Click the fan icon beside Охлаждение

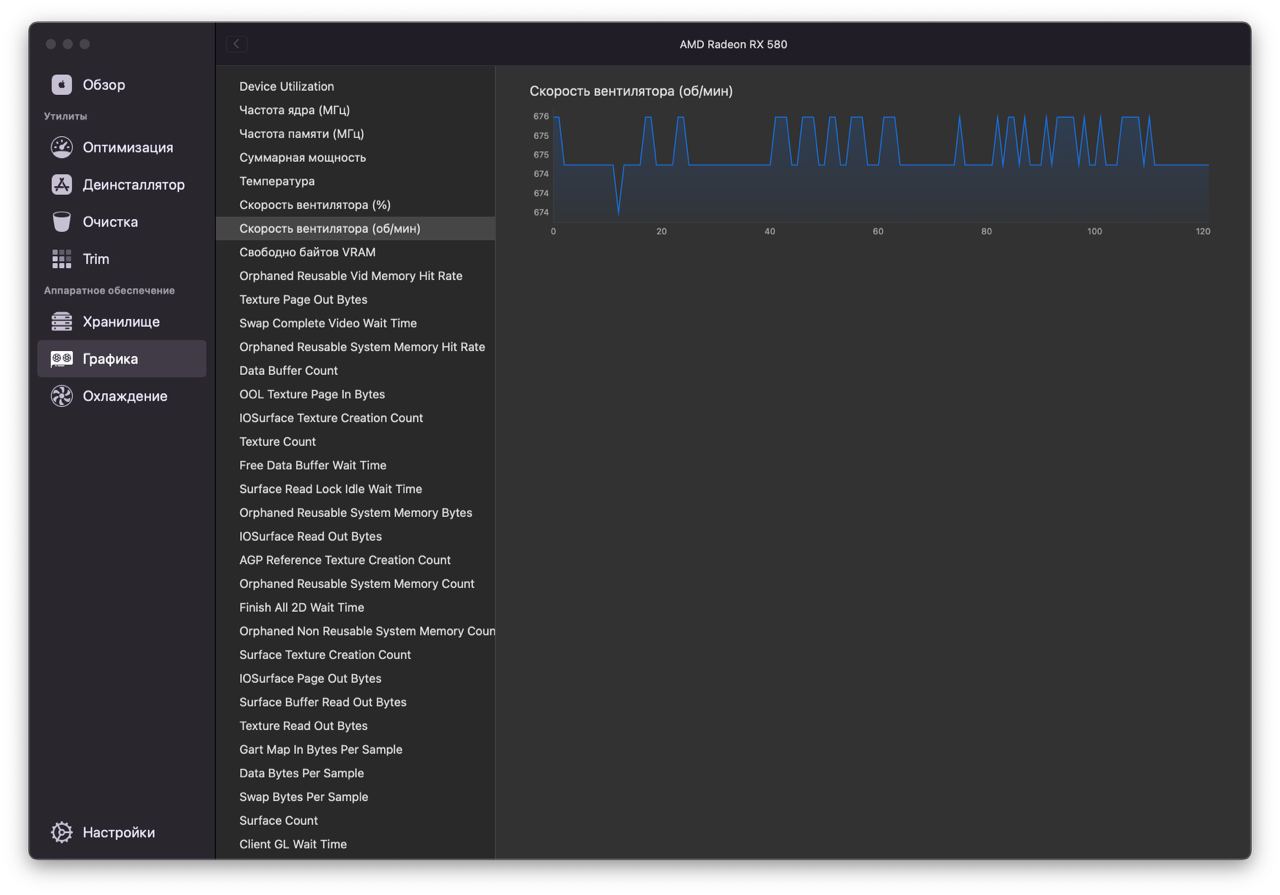point(62,396)
